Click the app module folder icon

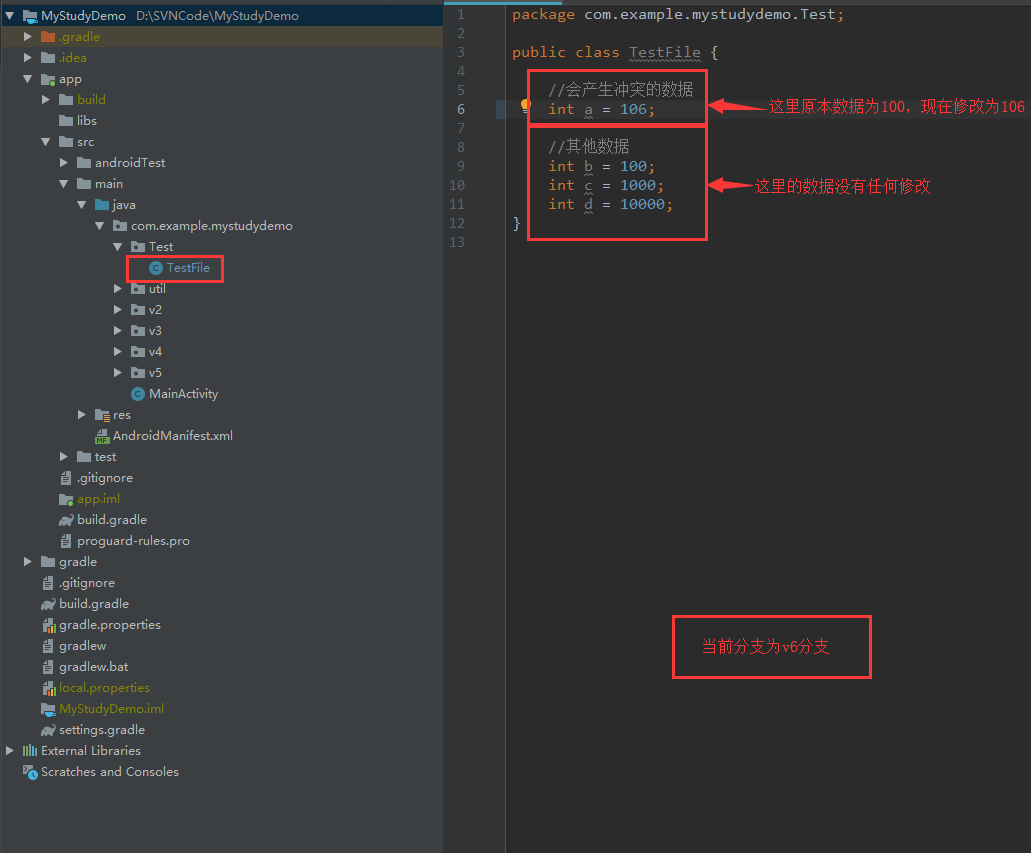(x=48, y=80)
